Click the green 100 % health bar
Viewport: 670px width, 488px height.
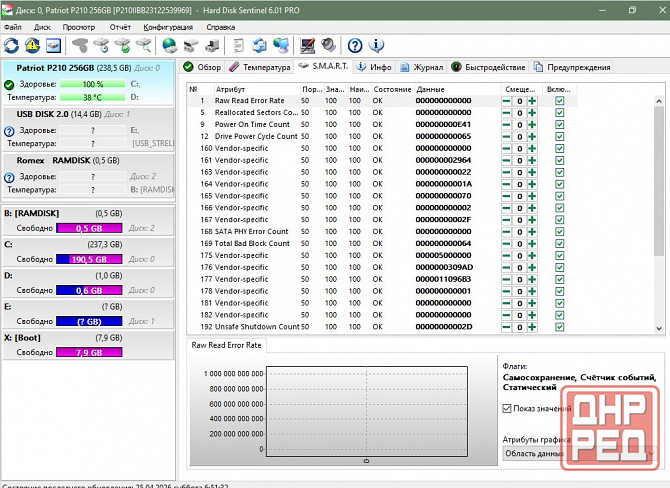point(93,84)
